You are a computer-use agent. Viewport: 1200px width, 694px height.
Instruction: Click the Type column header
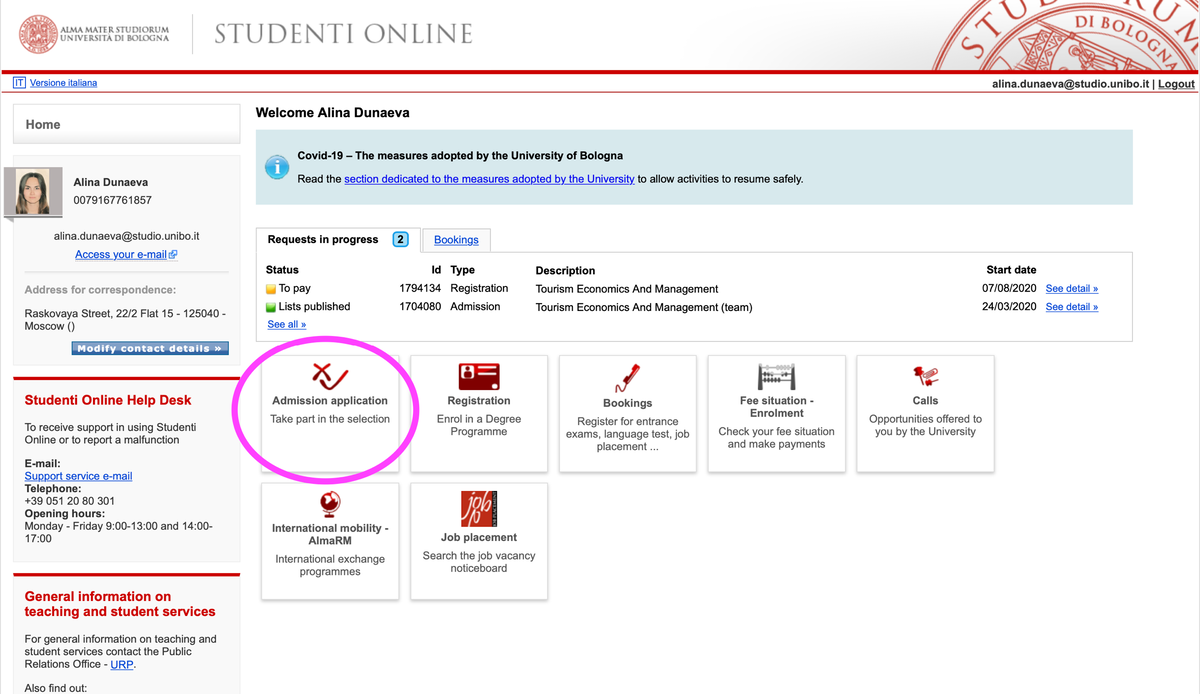462,270
